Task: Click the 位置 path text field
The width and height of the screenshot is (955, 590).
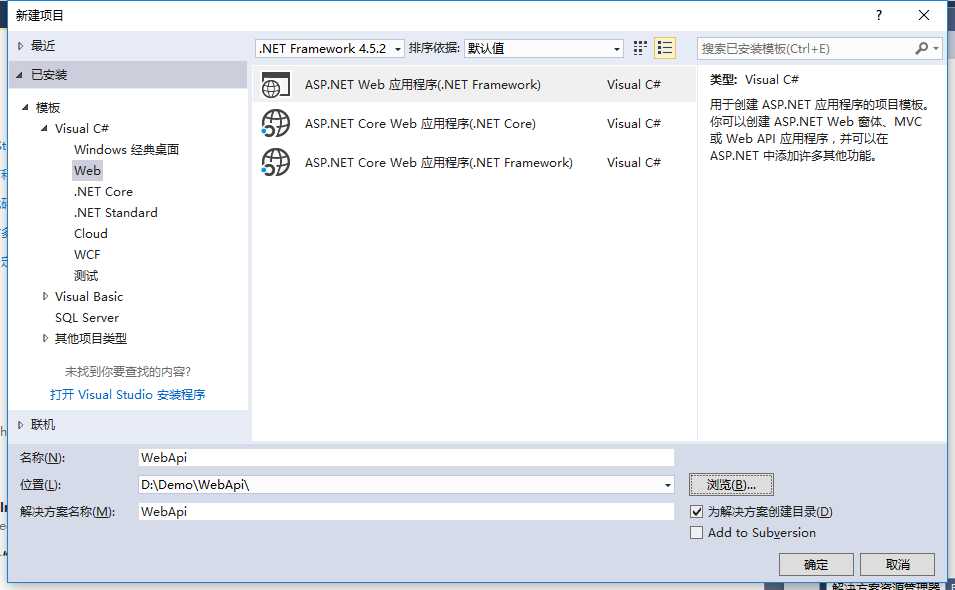Action: point(400,485)
